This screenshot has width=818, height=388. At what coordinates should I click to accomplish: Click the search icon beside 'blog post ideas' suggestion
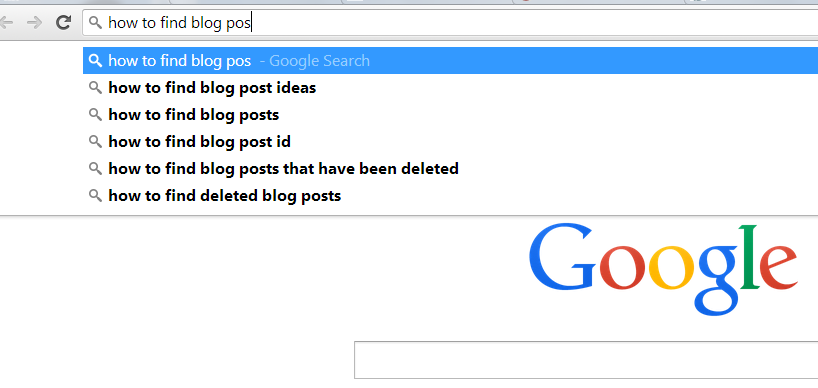95,87
